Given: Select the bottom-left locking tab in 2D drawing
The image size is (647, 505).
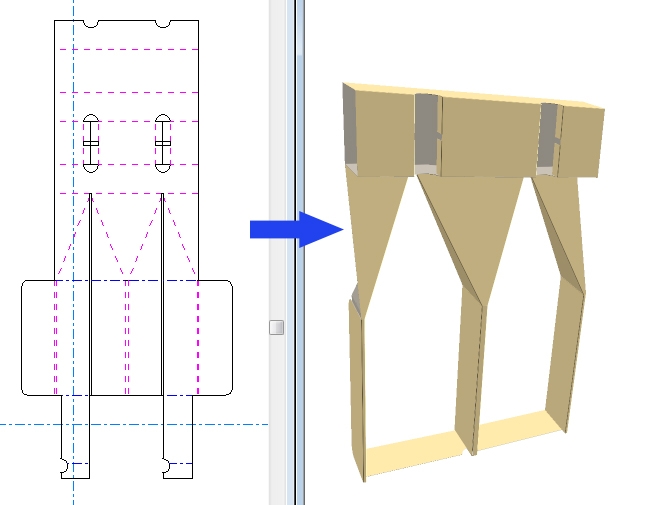Looking at the screenshot, I should tap(76, 440).
